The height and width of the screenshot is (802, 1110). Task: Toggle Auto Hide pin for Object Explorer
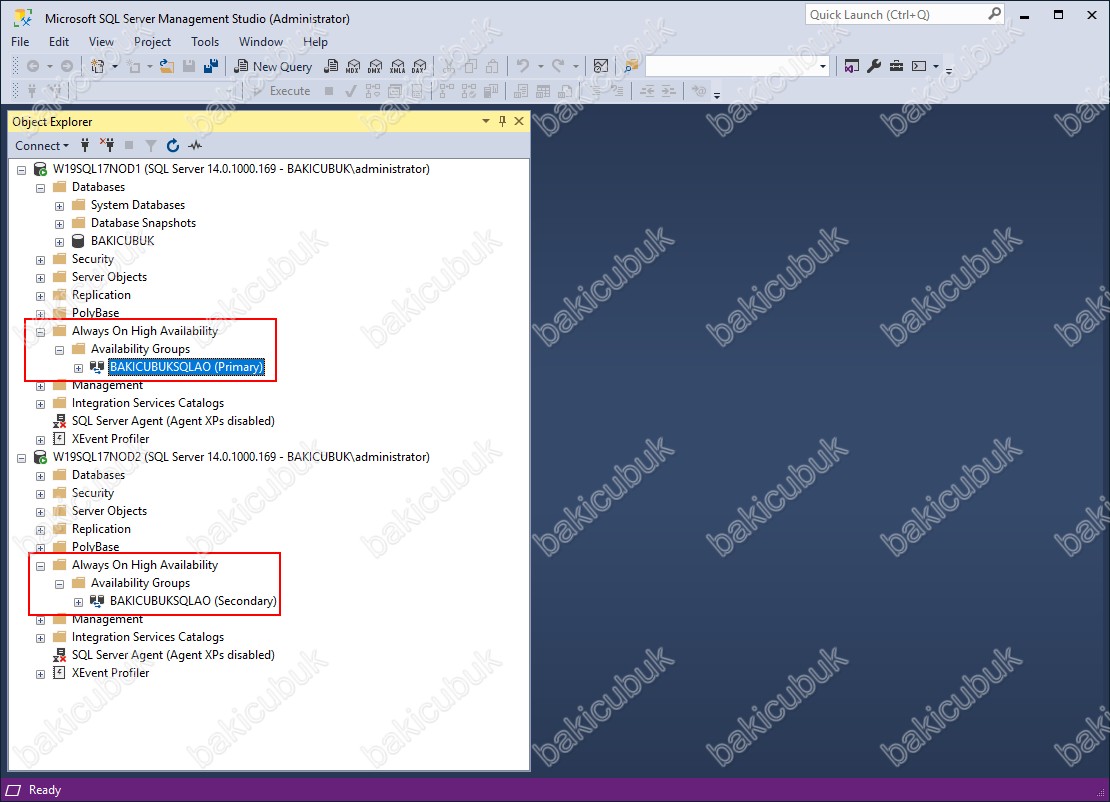coord(503,121)
